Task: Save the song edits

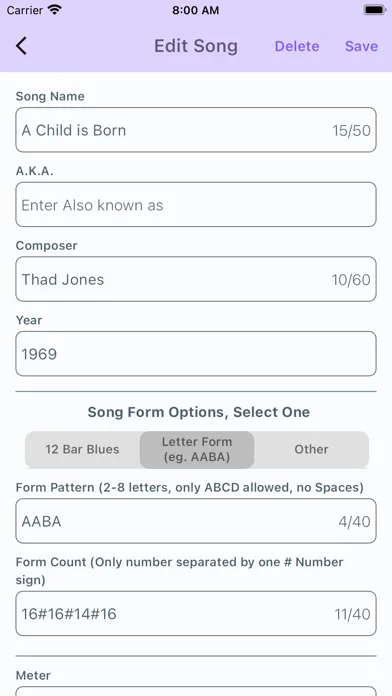Action: point(361,46)
